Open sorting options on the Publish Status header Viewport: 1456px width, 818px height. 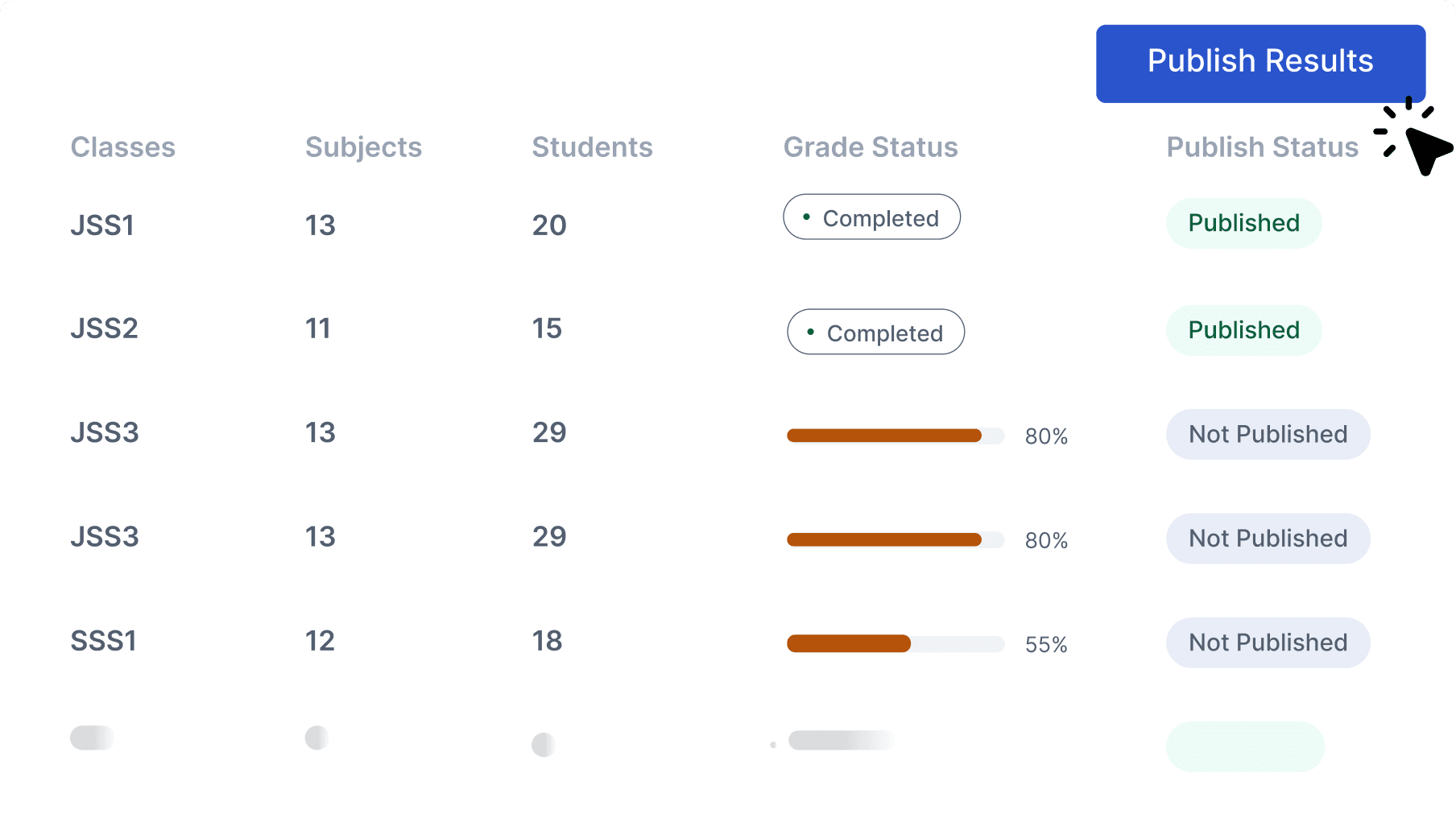coord(1261,147)
